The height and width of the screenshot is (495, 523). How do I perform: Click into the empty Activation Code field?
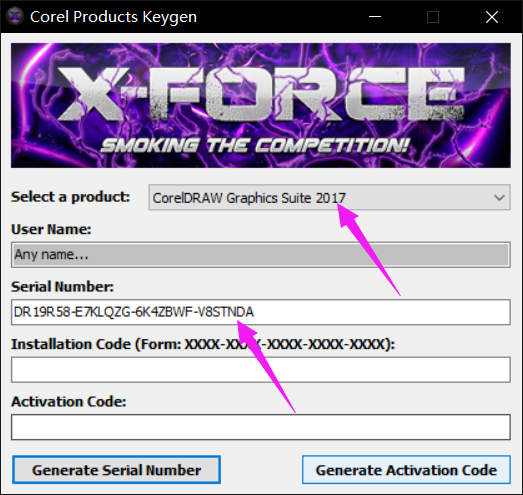click(261, 427)
